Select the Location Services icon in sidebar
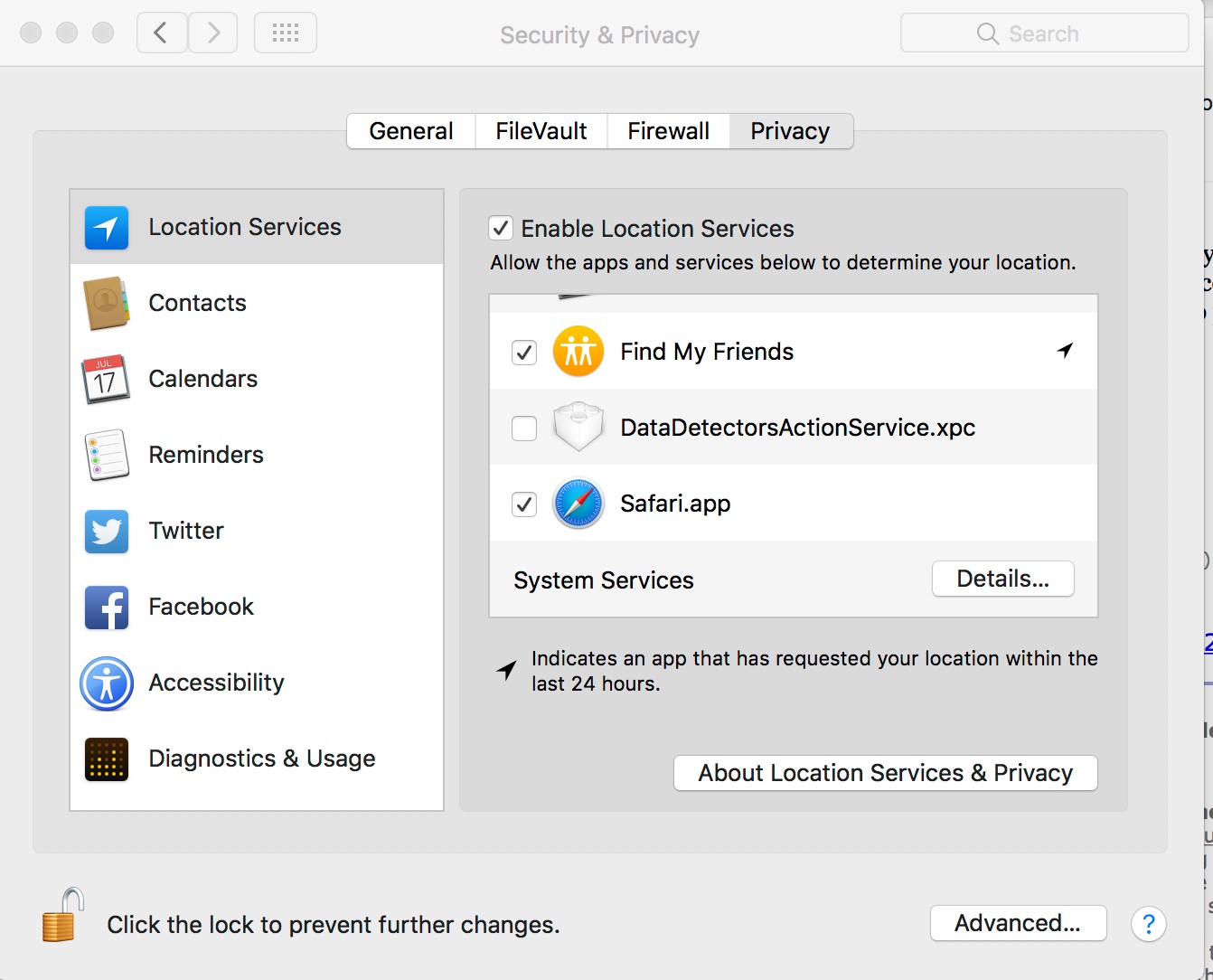 click(107, 227)
